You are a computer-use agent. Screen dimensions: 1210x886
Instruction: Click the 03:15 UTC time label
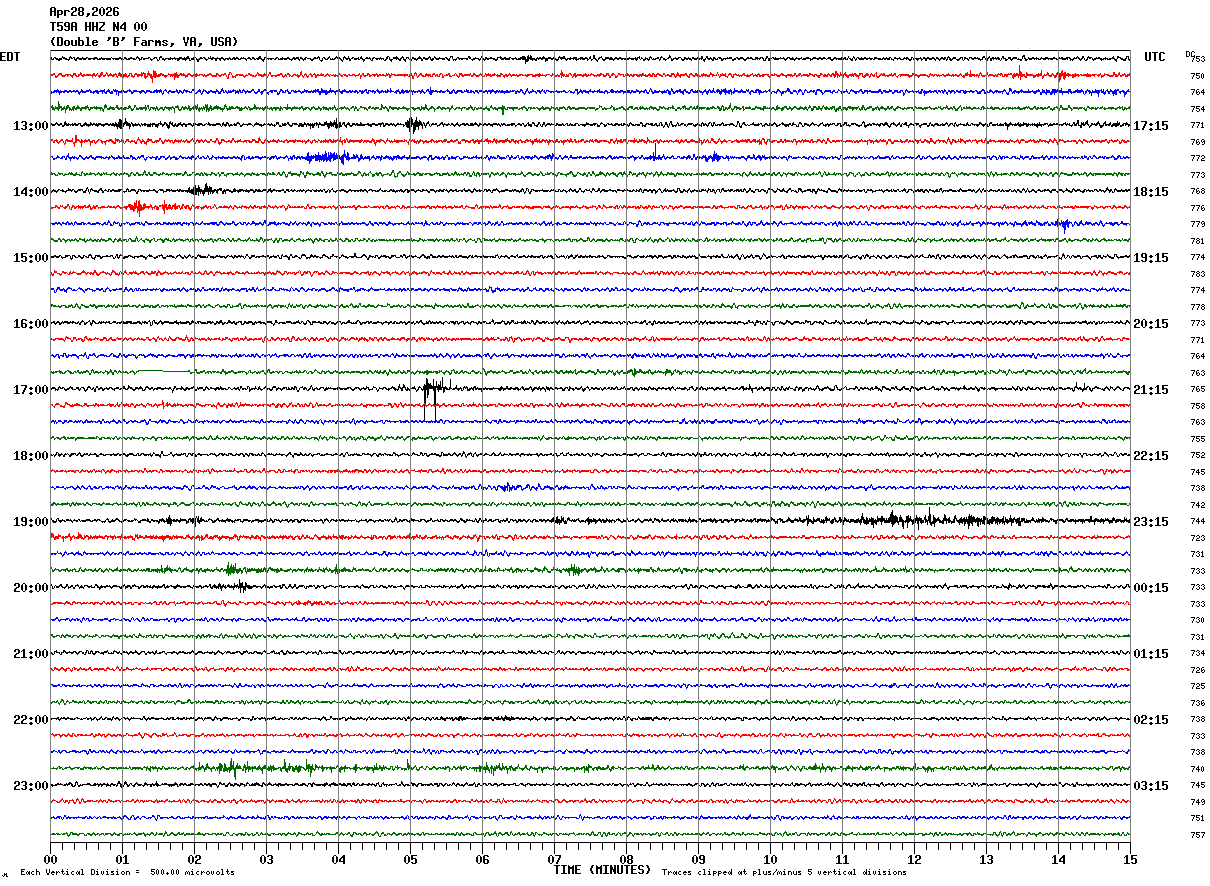point(1150,786)
